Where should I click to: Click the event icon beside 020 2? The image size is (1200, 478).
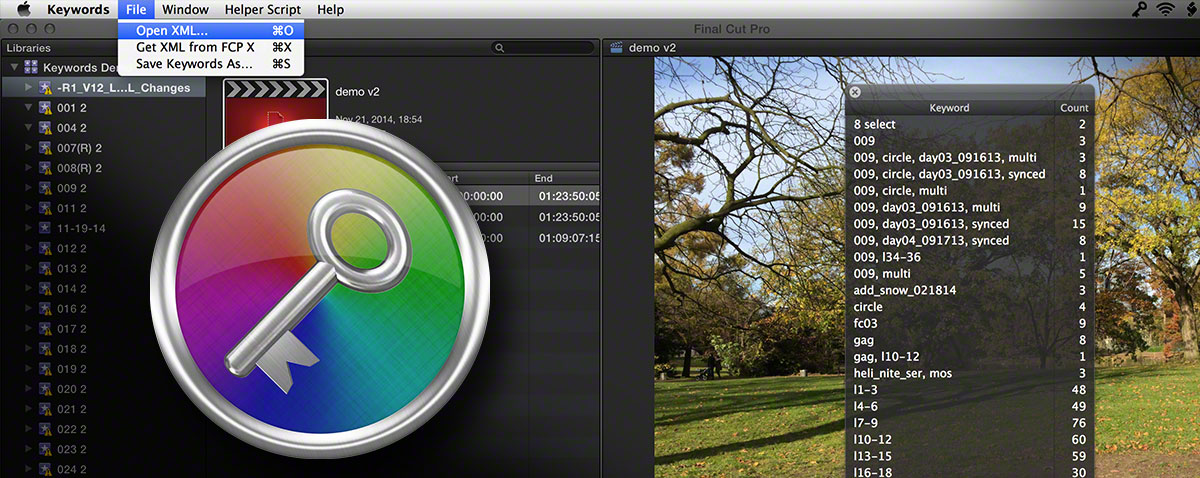click(45, 388)
